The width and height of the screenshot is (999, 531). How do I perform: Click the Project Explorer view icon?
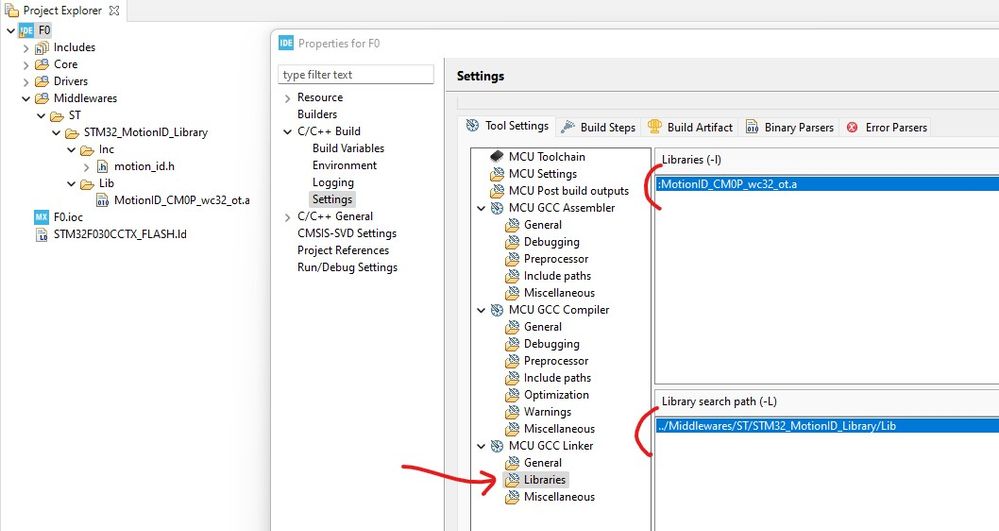(x=11, y=10)
